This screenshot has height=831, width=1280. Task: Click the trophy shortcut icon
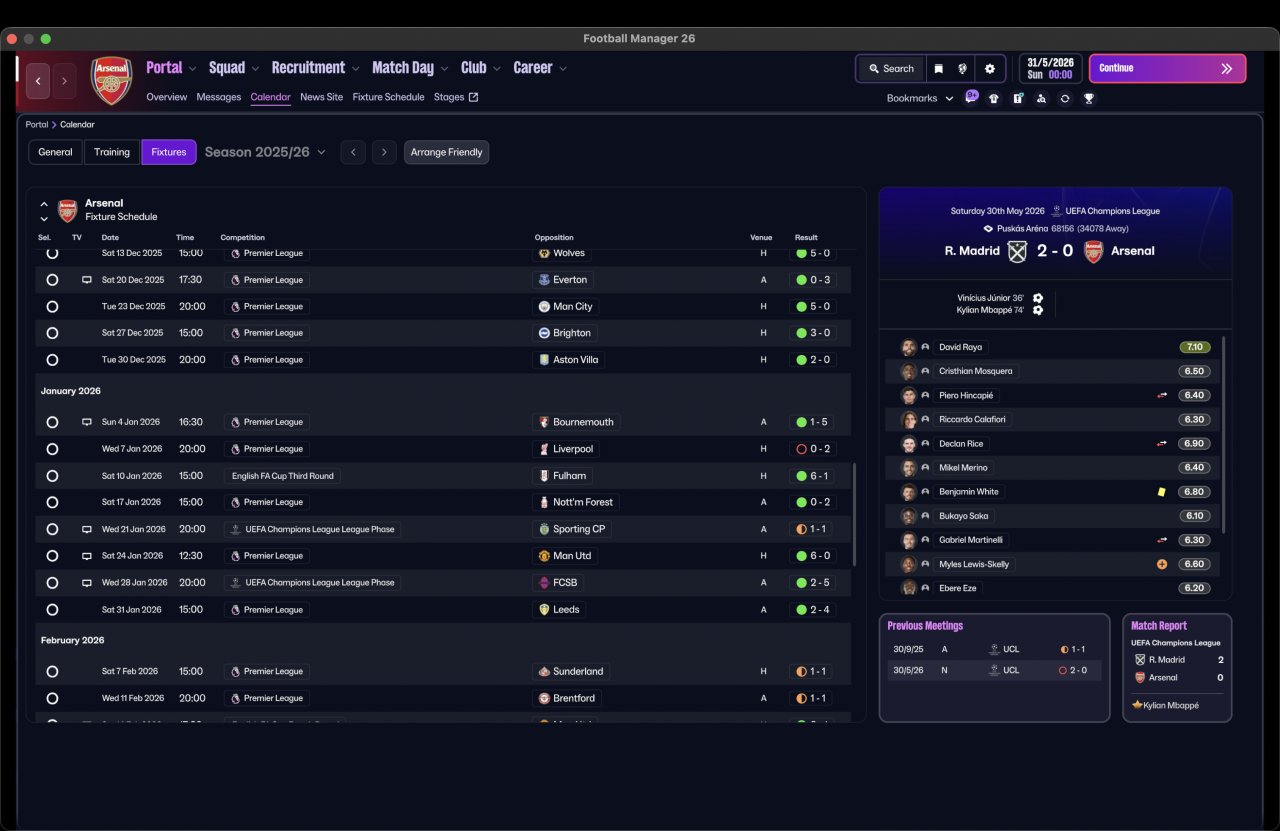(x=1089, y=99)
